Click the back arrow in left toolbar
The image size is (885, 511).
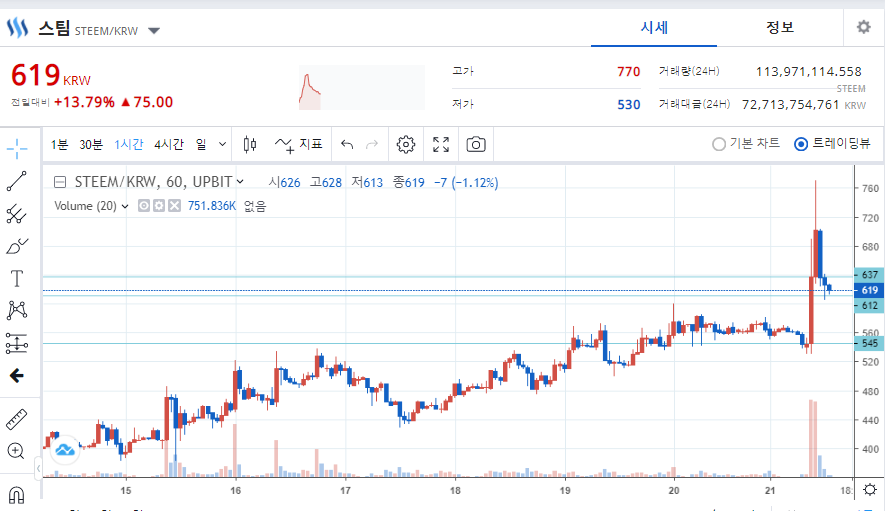tap(17, 376)
